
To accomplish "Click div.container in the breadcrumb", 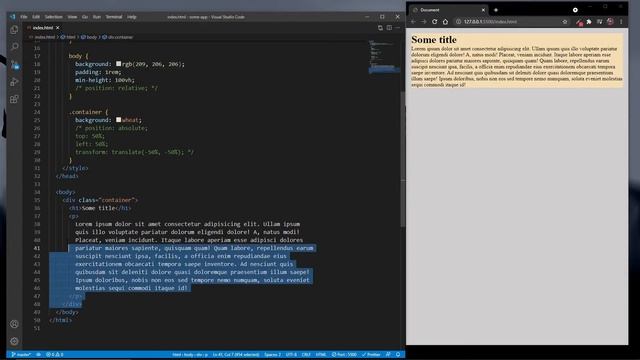I will click(118, 37).
